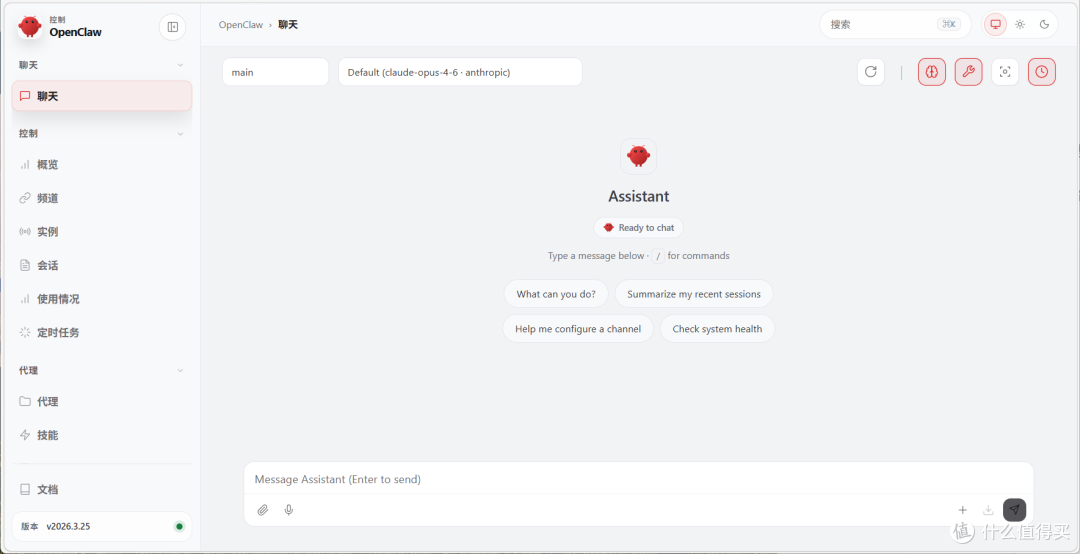Open 使用情况 usage in sidebar
The image size is (1080, 554).
pyautogui.click(x=102, y=299)
